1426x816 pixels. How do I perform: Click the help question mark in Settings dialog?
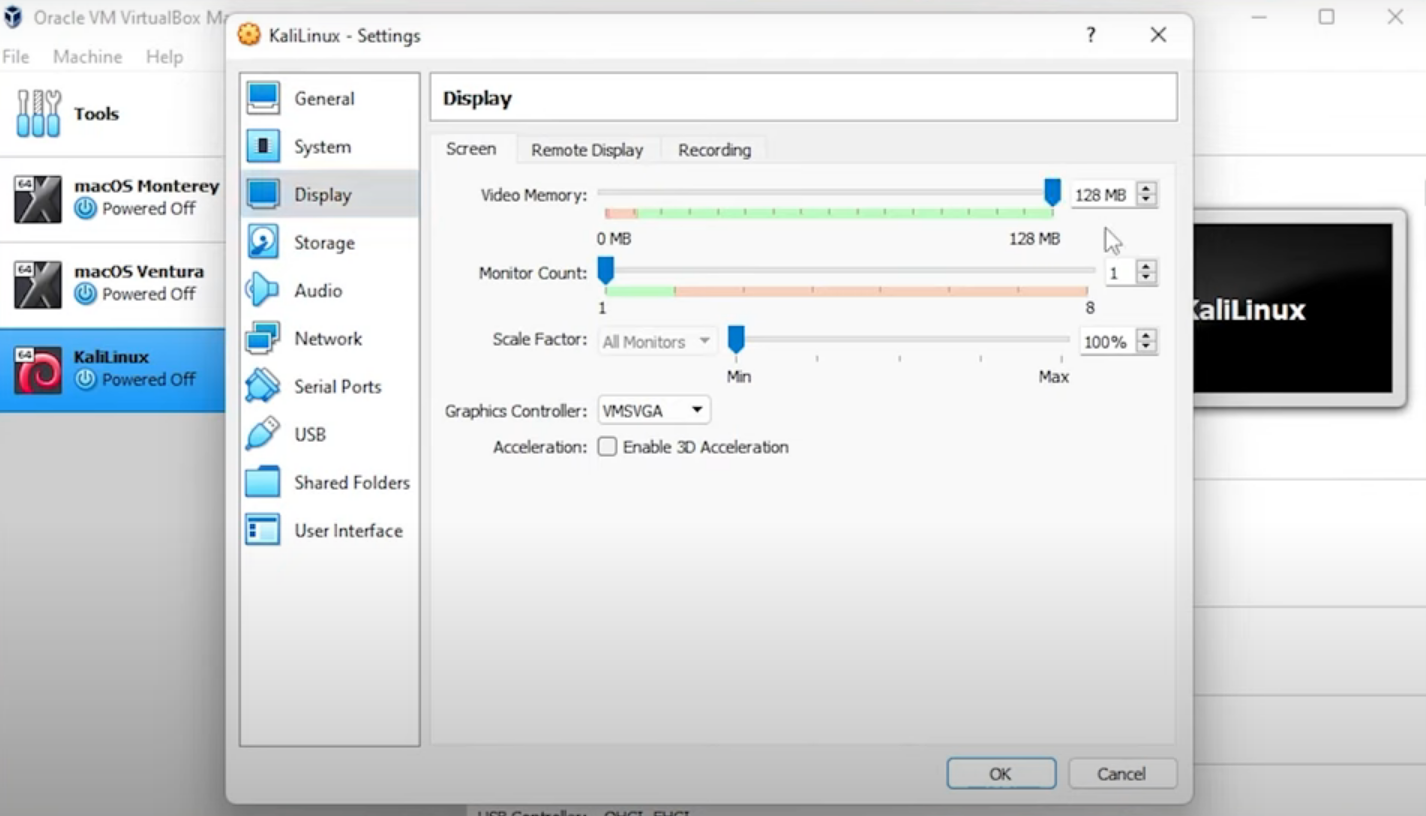(x=1090, y=35)
